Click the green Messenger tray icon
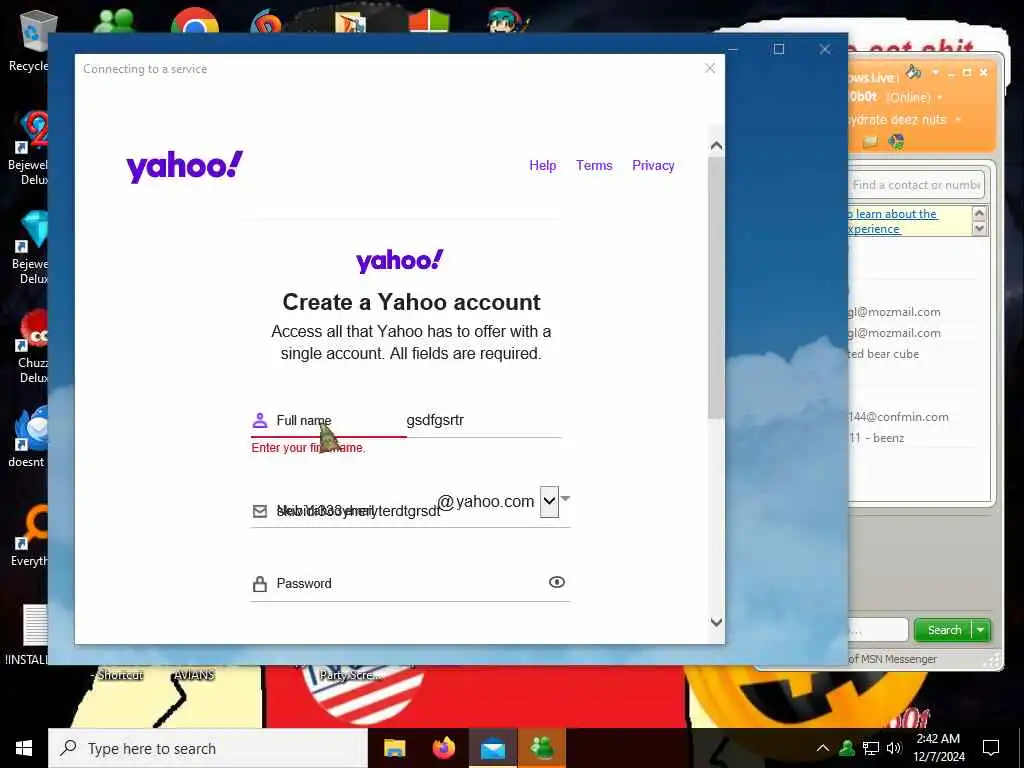 (847, 748)
